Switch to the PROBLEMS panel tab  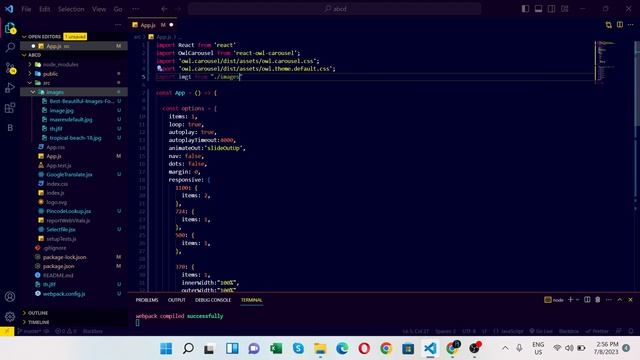tap(147, 300)
